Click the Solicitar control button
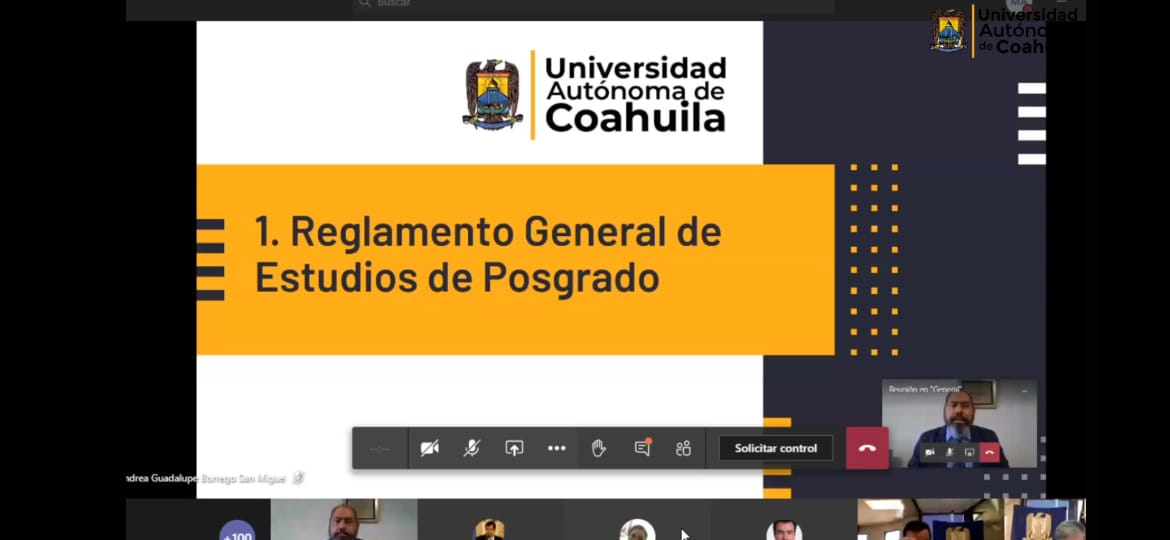 776,448
